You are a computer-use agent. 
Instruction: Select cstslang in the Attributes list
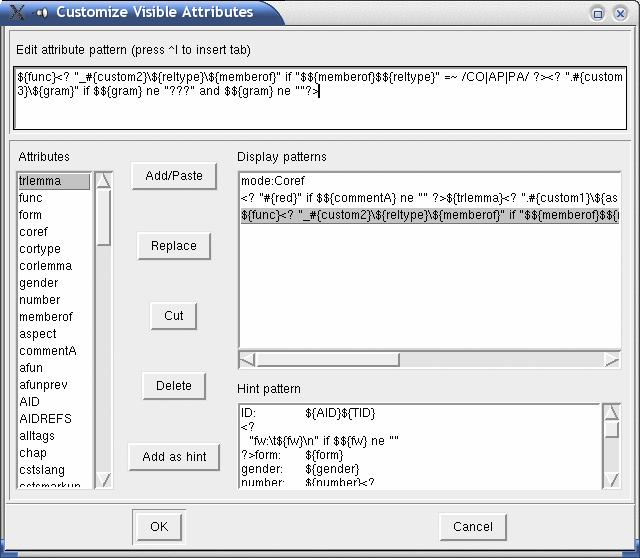pyautogui.click(x=54, y=470)
